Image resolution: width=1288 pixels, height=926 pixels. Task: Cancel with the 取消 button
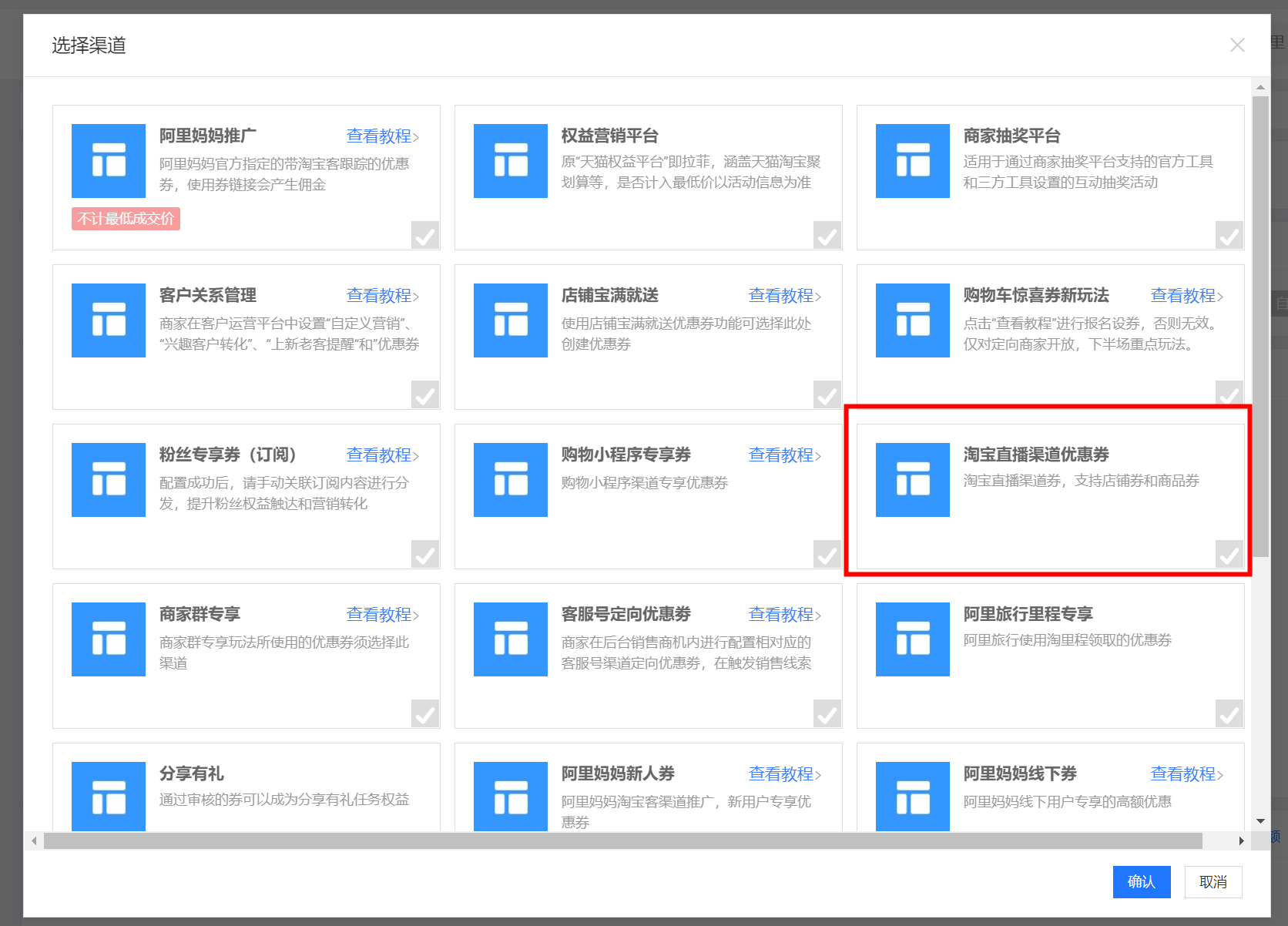pyautogui.click(x=1213, y=882)
